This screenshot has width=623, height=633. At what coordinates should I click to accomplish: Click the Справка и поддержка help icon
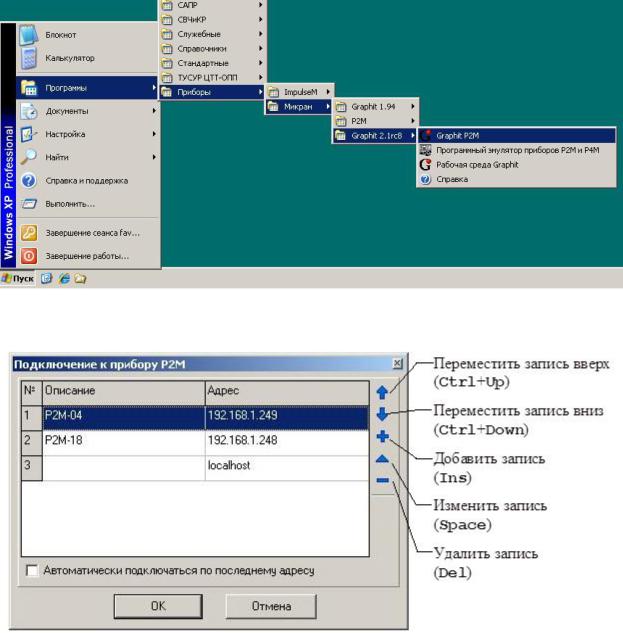click(29, 180)
